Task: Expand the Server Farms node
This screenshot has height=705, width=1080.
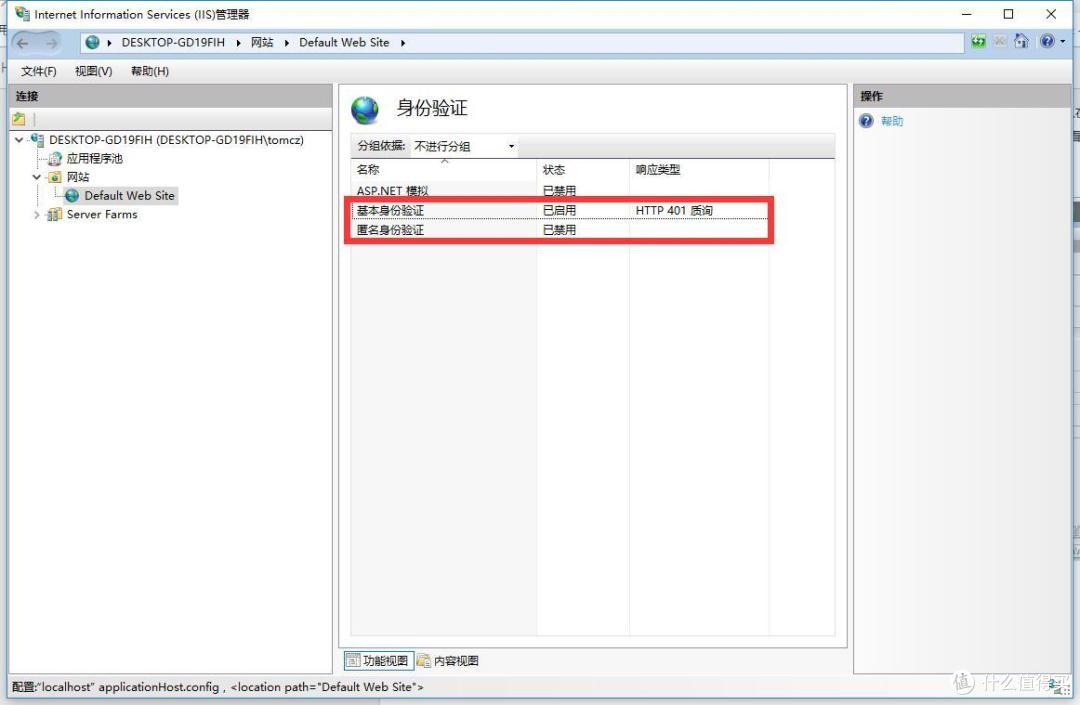Action: pyautogui.click(x=37, y=215)
